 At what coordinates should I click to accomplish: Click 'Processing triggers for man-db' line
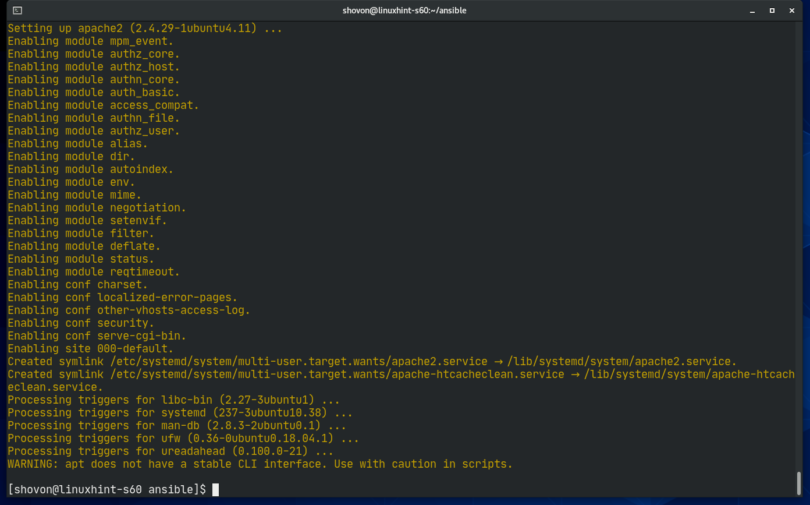[177, 425]
